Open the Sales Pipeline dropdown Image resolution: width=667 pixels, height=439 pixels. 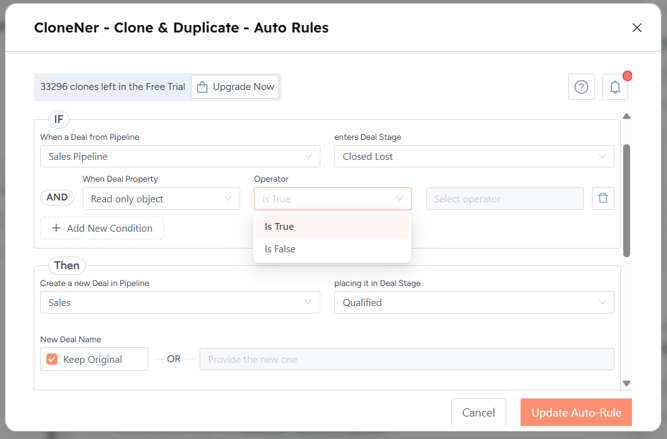180,157
